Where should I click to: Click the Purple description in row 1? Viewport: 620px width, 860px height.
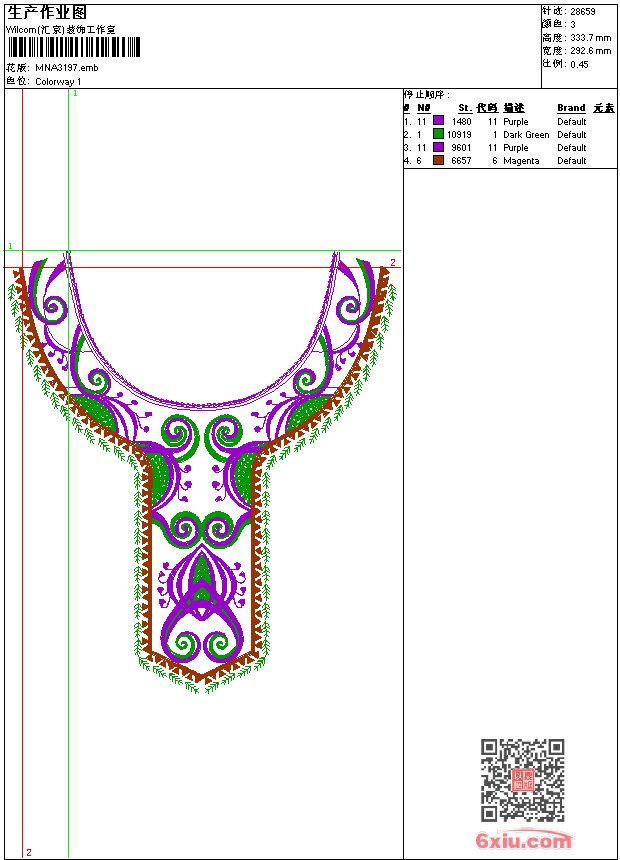[x=516, y=122]
